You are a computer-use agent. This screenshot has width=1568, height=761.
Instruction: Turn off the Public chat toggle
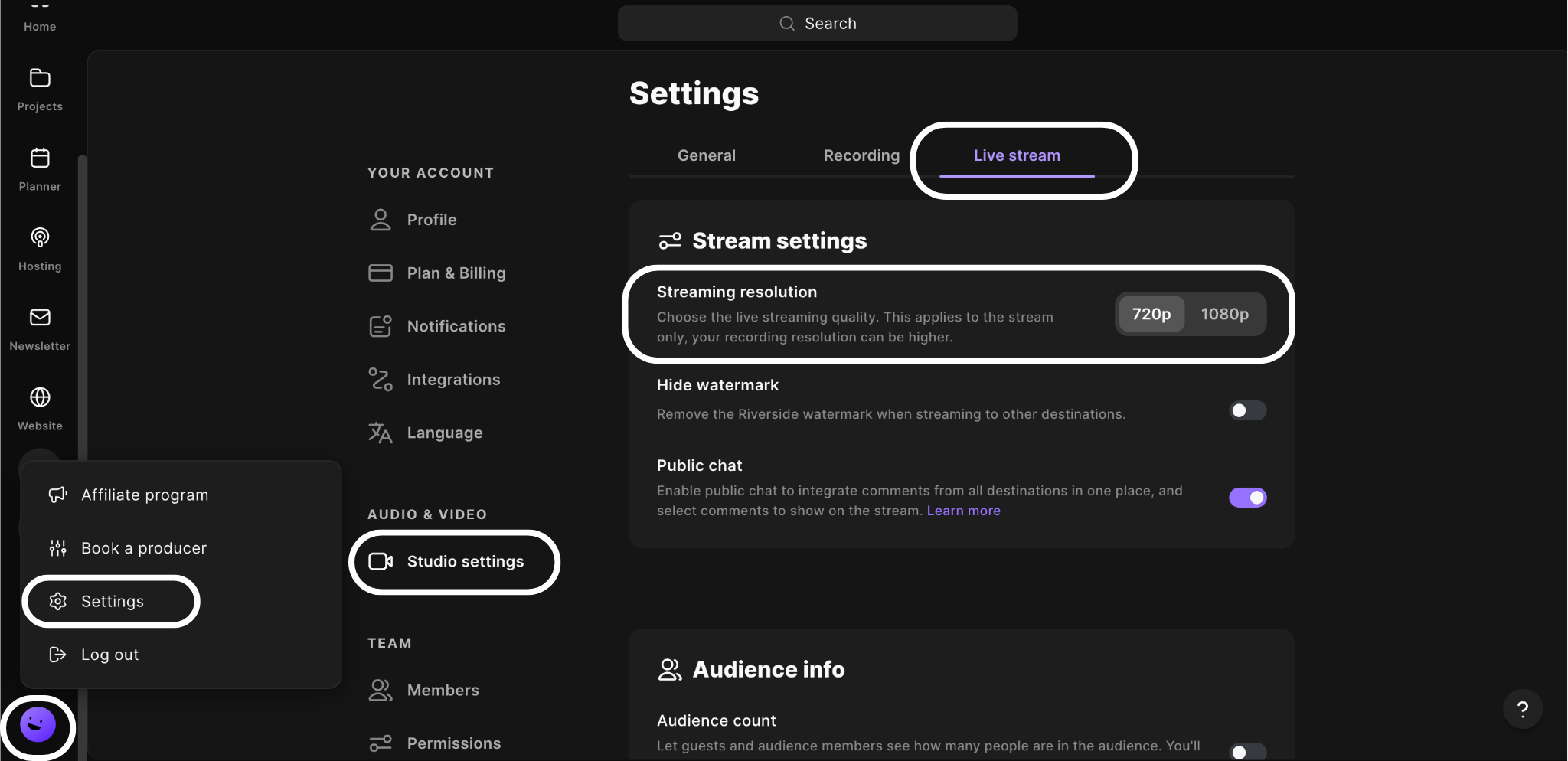coord(1248,498)
